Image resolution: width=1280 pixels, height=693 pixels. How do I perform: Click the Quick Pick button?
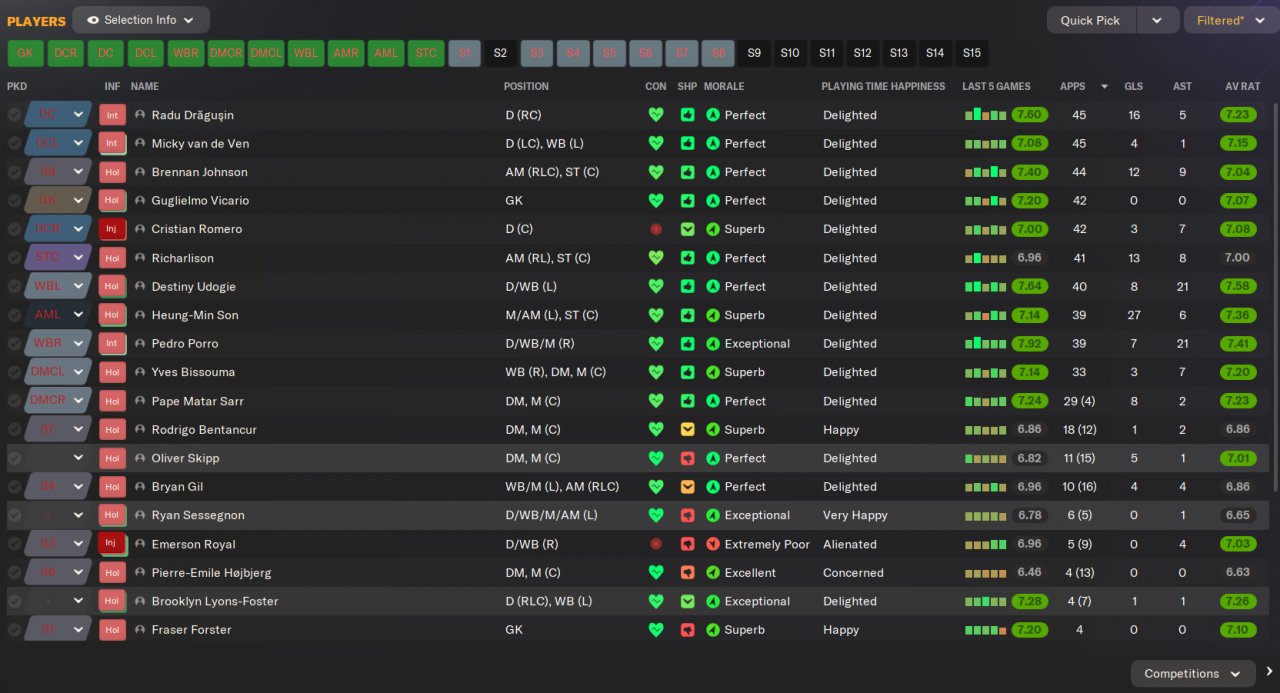[1090, 20]
